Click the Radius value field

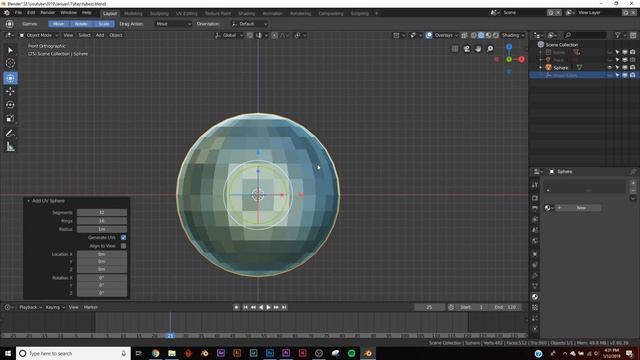click(102, 229)
